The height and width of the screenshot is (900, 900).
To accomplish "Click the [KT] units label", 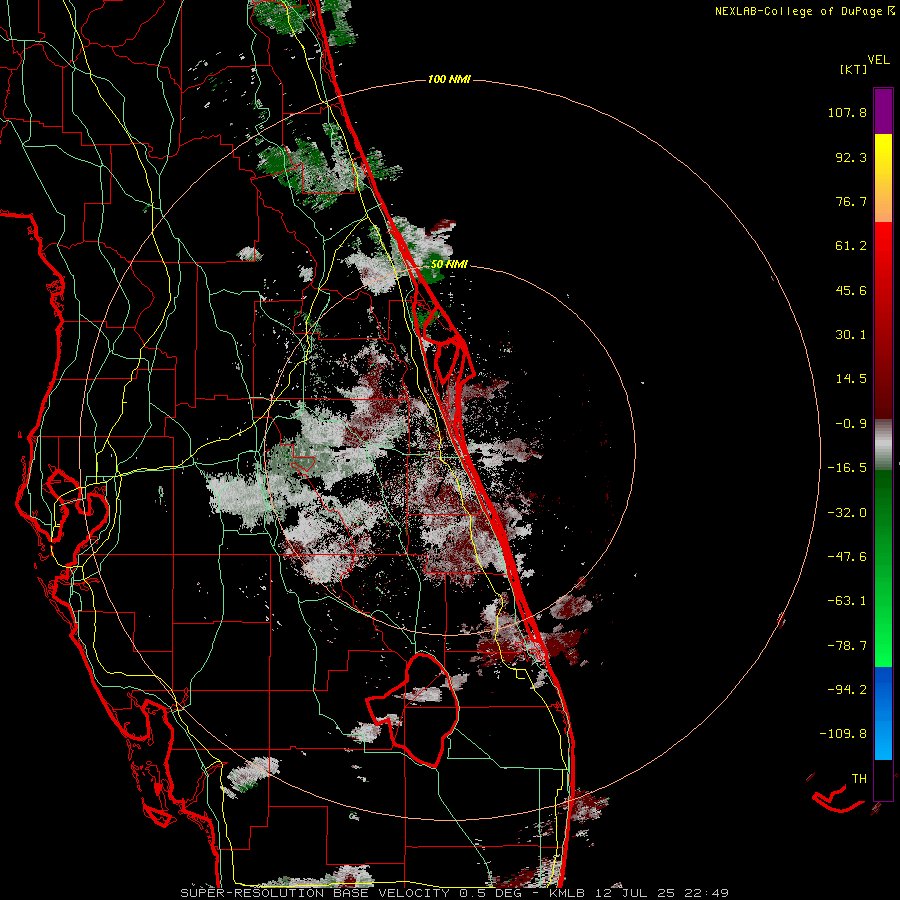I will 853,69.
